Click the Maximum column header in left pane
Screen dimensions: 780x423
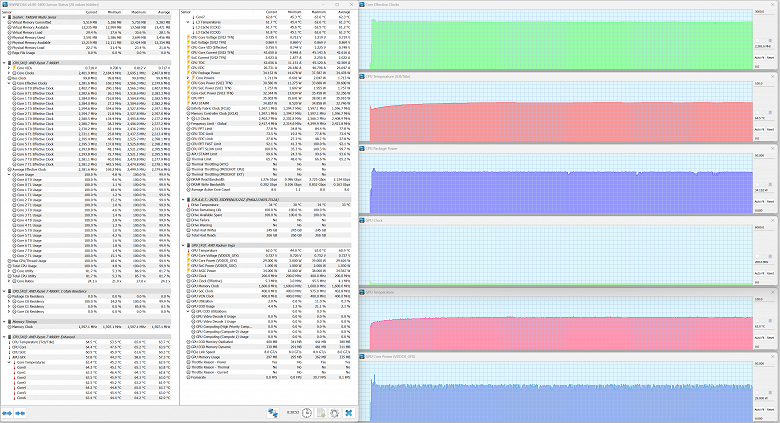point(138,12)
